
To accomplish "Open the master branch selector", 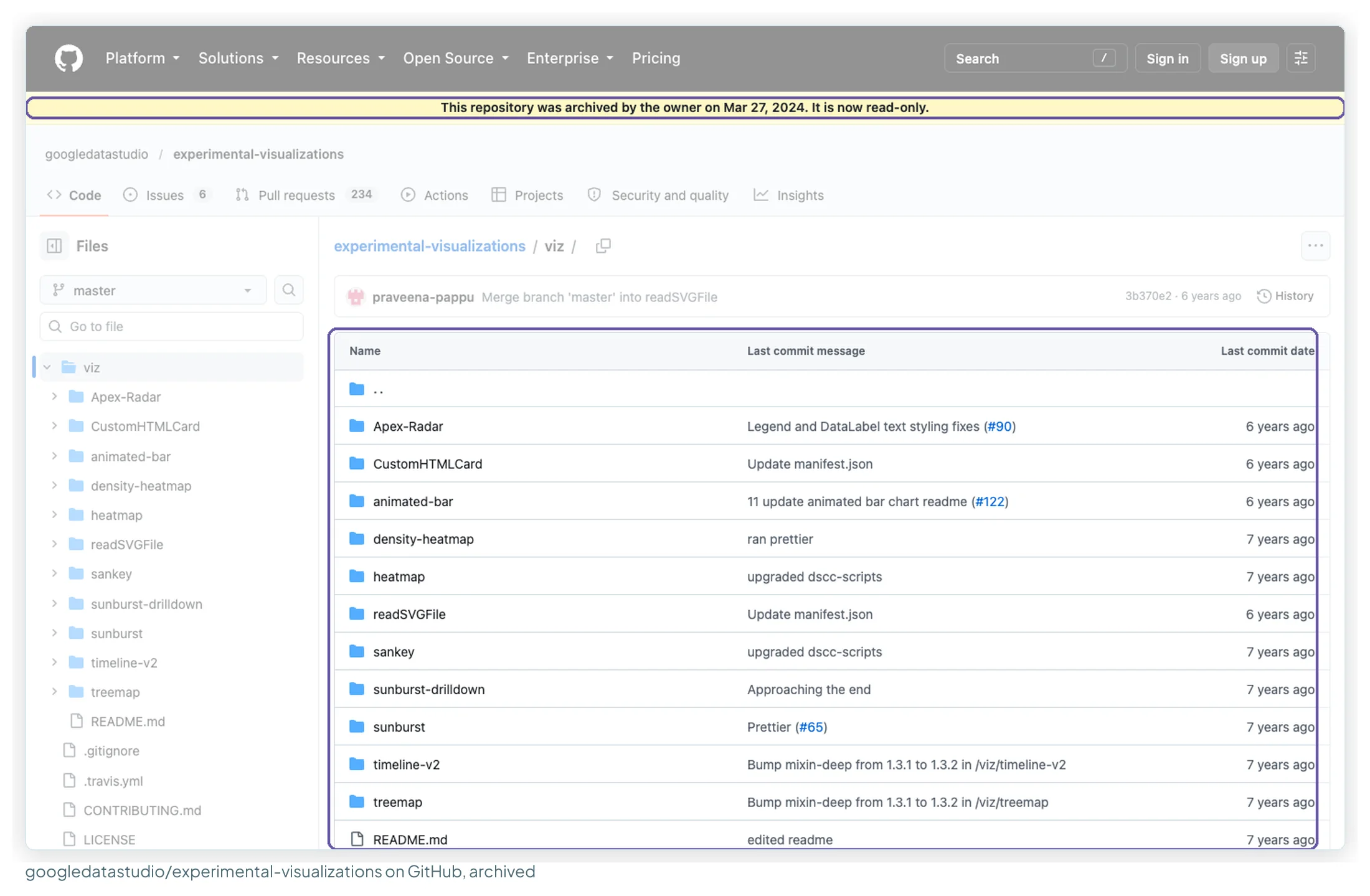I will [x=153, y=290].
